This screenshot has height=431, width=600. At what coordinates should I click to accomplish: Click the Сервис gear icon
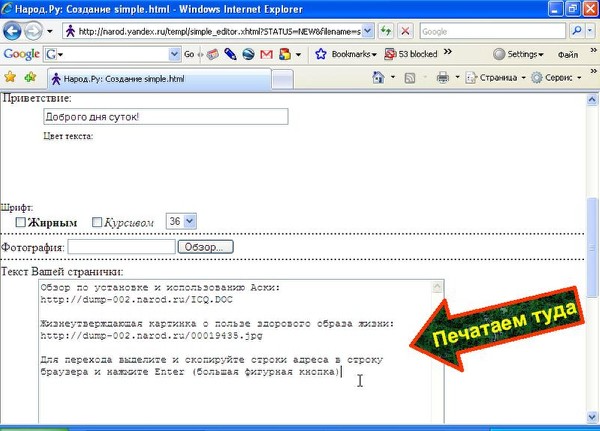(x=537, y=78)
